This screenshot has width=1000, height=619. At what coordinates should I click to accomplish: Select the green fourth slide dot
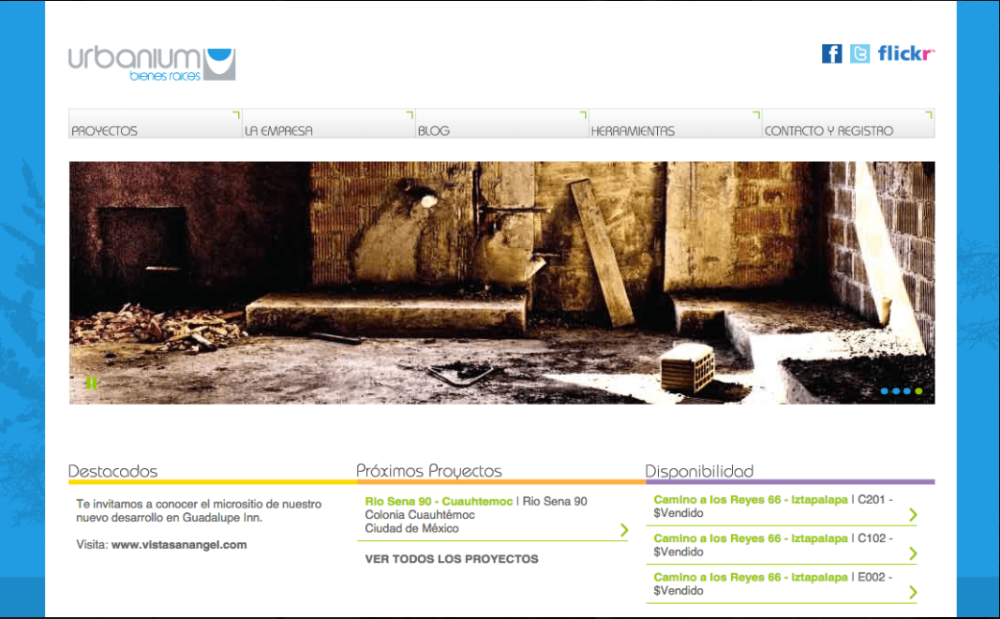click(919, 391)
